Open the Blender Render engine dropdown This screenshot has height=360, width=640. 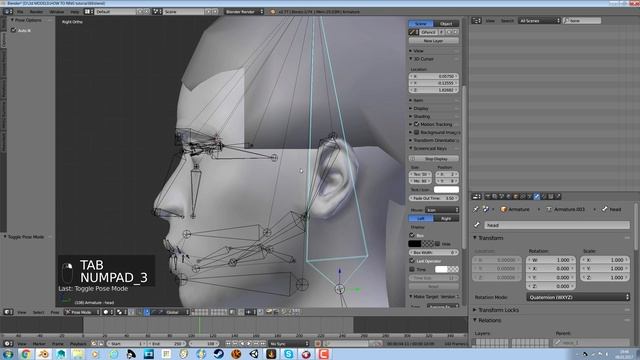pos(244,12)
